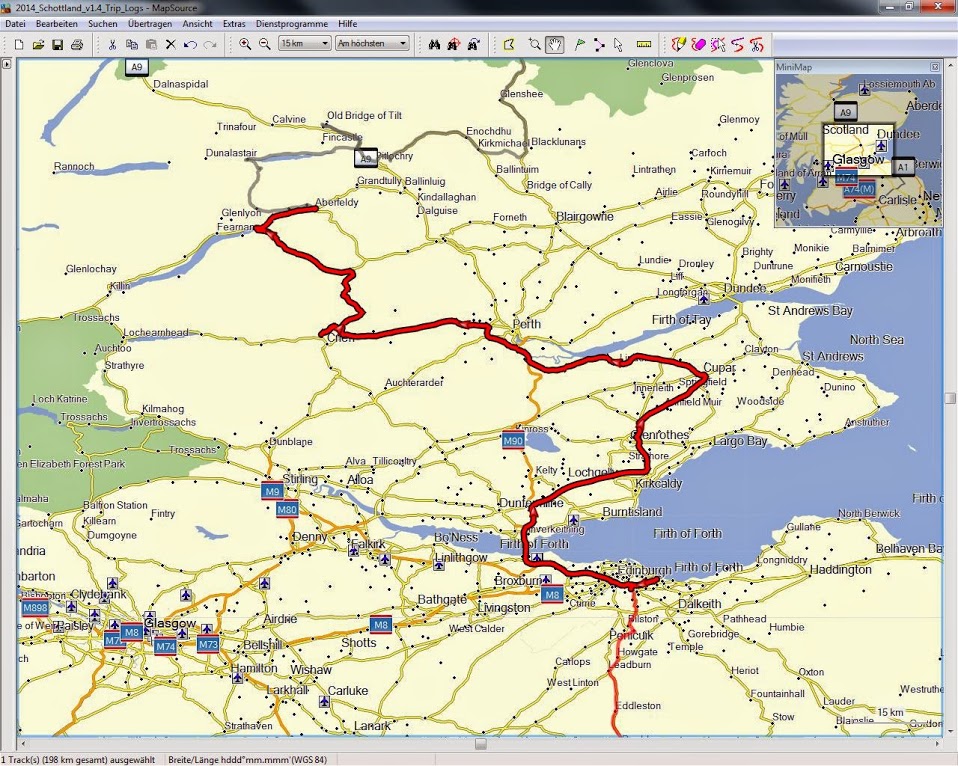Click the MiniMap overview thumbnail
This screenshot has height=766, width=958.
857,147
